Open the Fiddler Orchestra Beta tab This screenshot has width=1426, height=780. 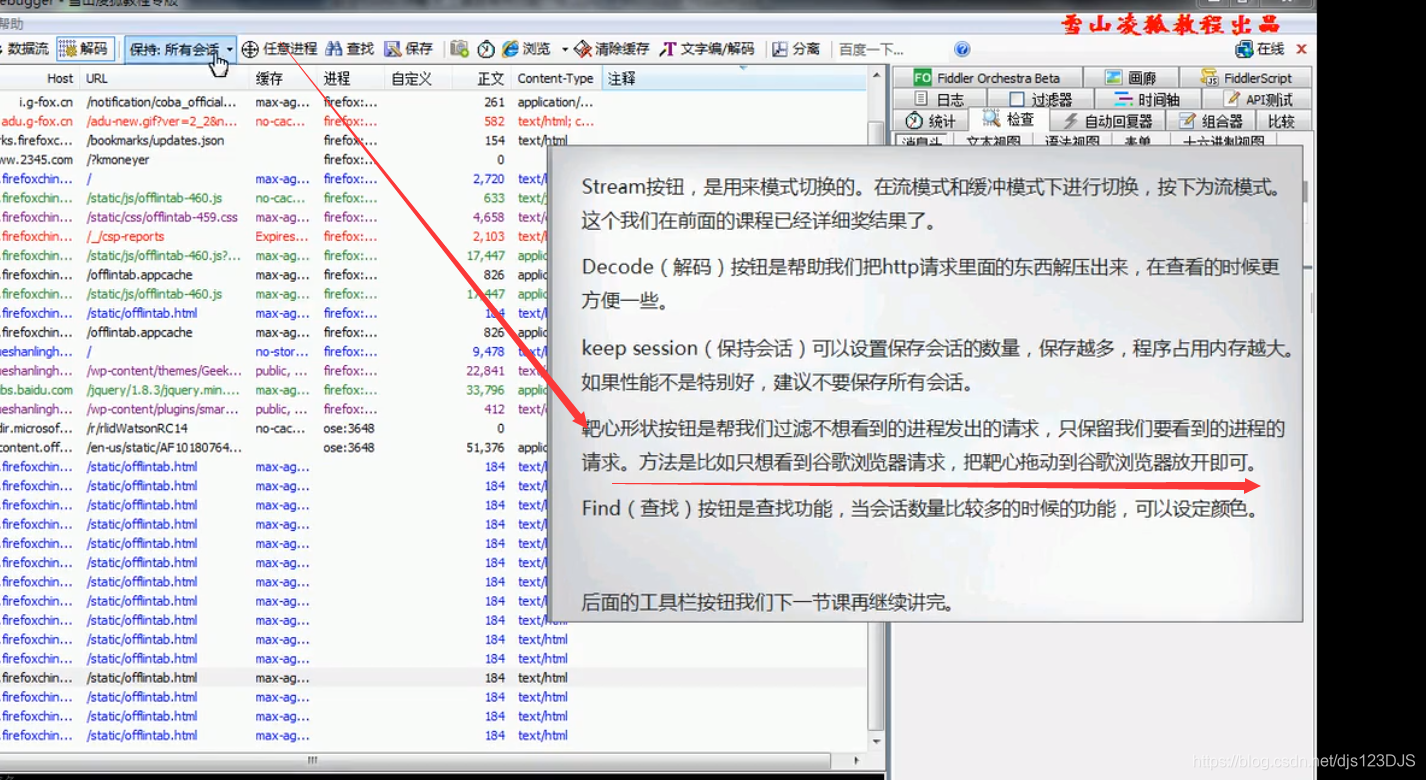987,77
